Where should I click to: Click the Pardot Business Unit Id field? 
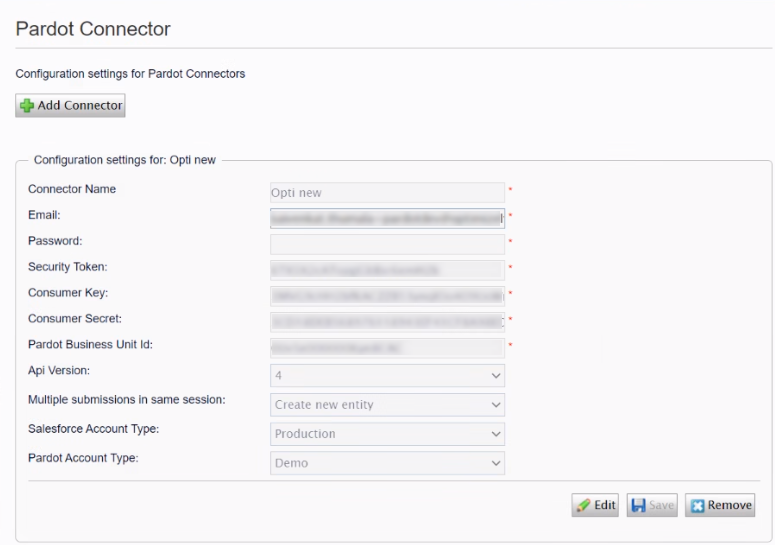pyautogui.click(x=388, y=348)
